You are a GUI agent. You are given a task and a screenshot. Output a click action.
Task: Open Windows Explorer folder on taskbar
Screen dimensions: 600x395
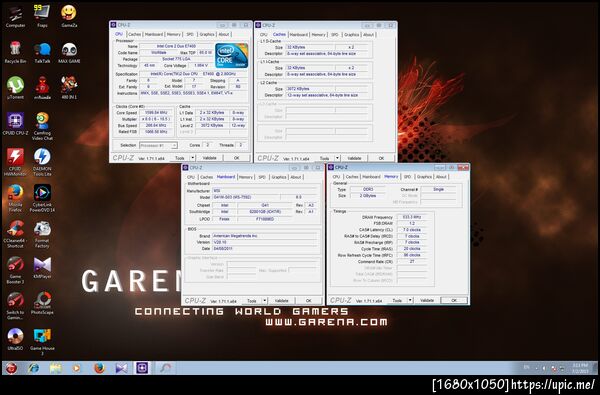[x=55, y=368]
